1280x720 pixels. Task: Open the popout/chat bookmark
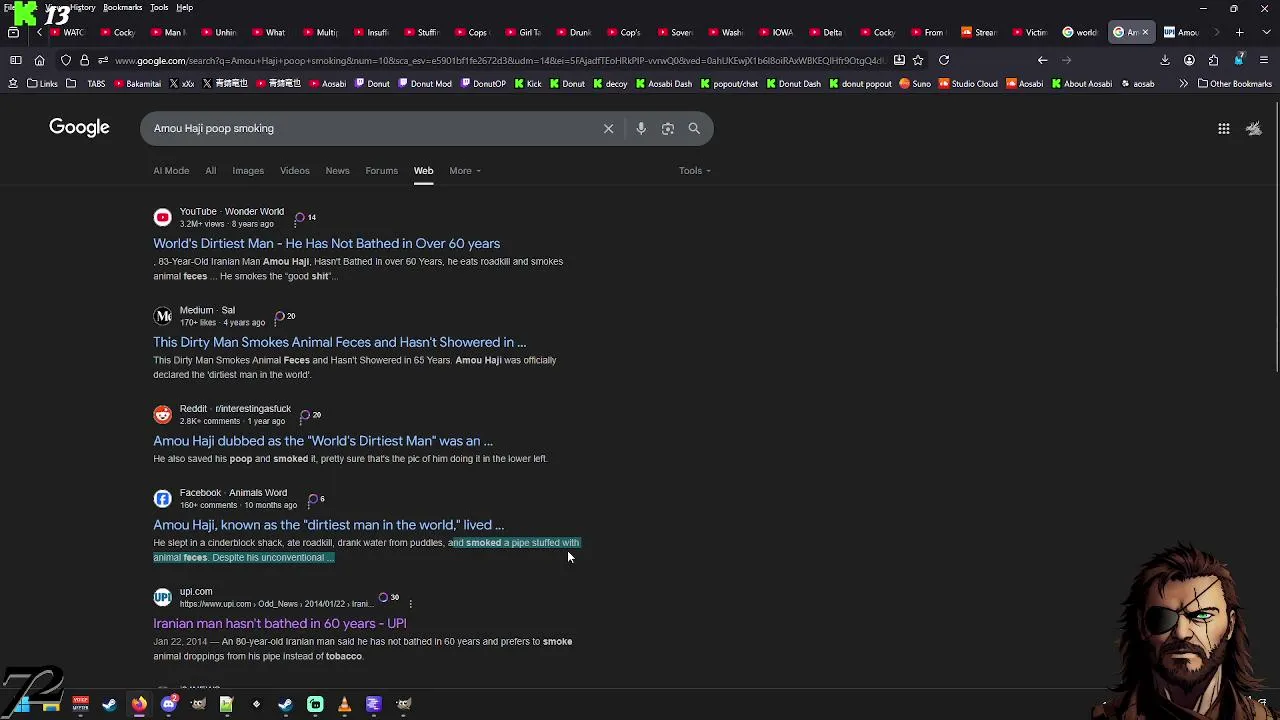tap(729, 84)
